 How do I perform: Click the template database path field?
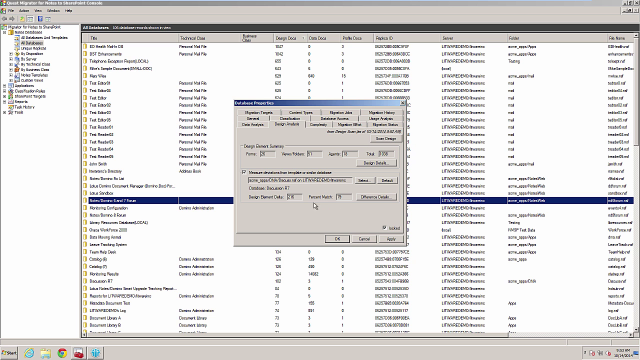tap(300, 180)
